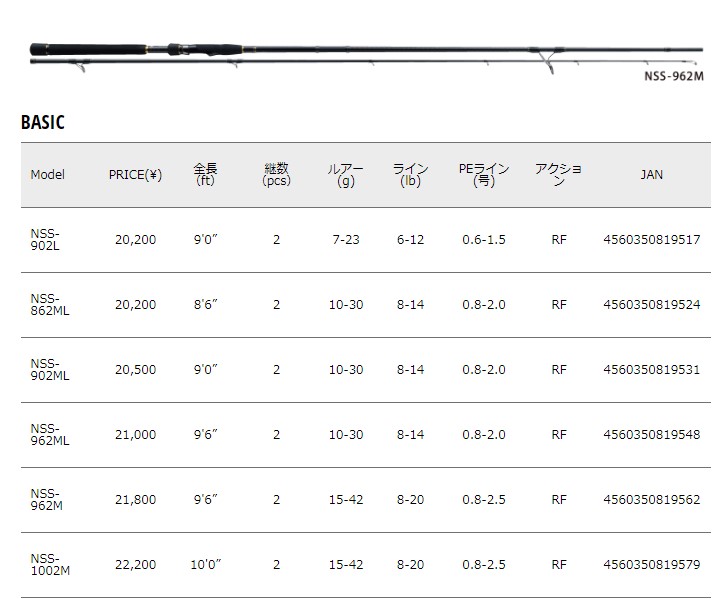Select the NSS-962M model in the table
The image size is (727, 599).
click(x=46, y=500)
